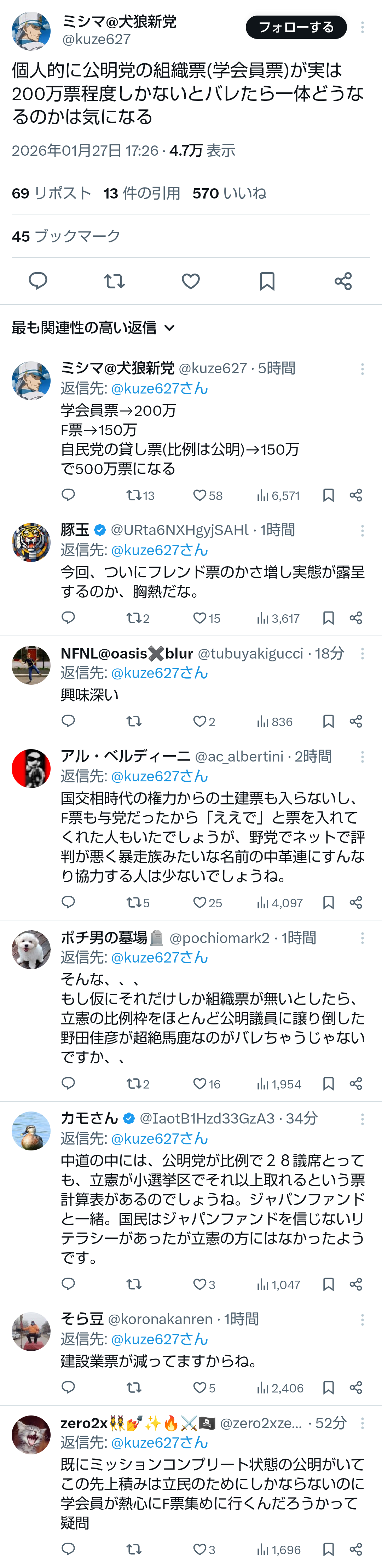The width and height of the screenshot is (382, 1568).
Task: Bookmark the main post
Action: pos(267,281)
